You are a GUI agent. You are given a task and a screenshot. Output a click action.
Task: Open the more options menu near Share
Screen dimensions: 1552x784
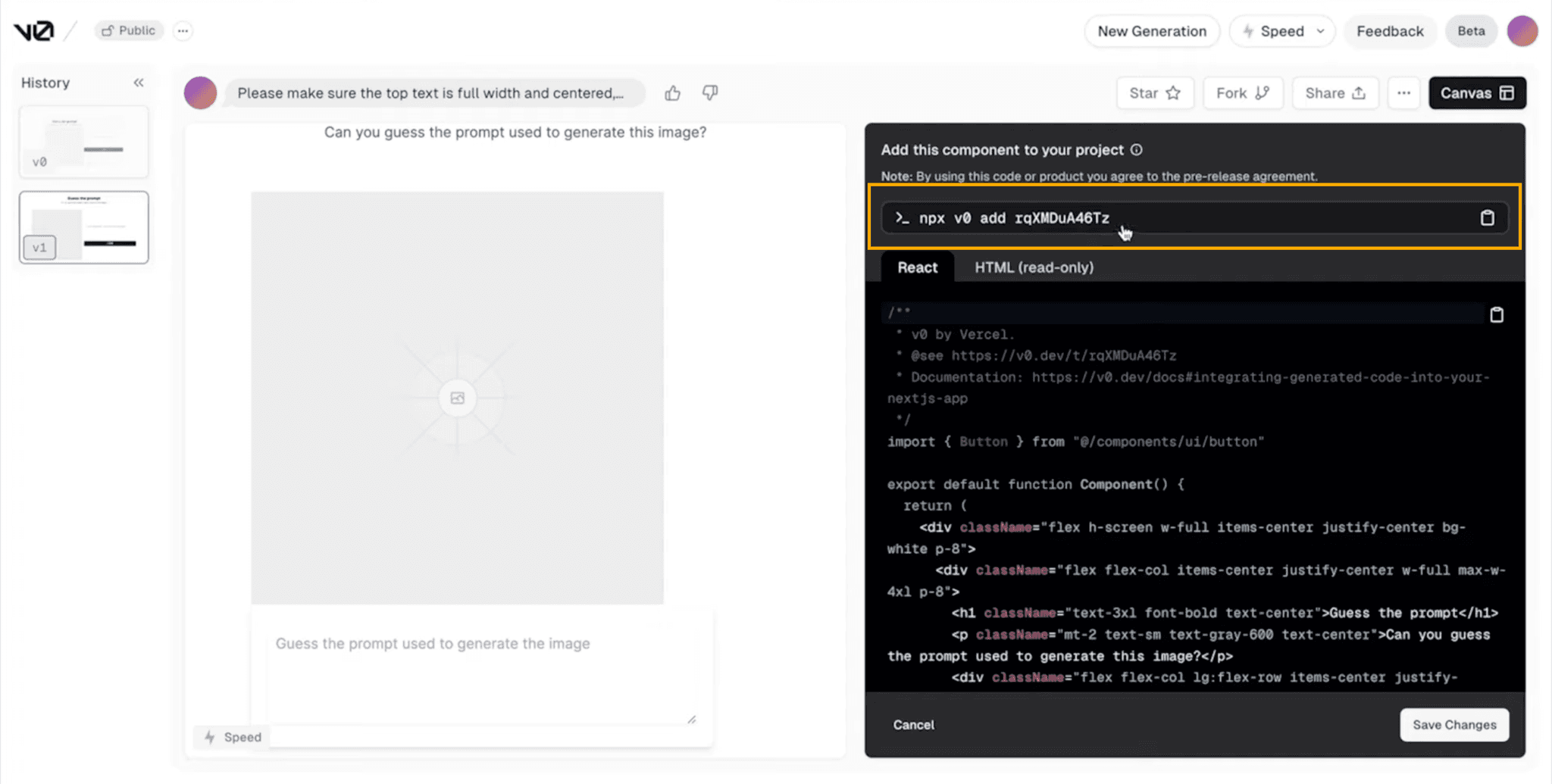1403,92
